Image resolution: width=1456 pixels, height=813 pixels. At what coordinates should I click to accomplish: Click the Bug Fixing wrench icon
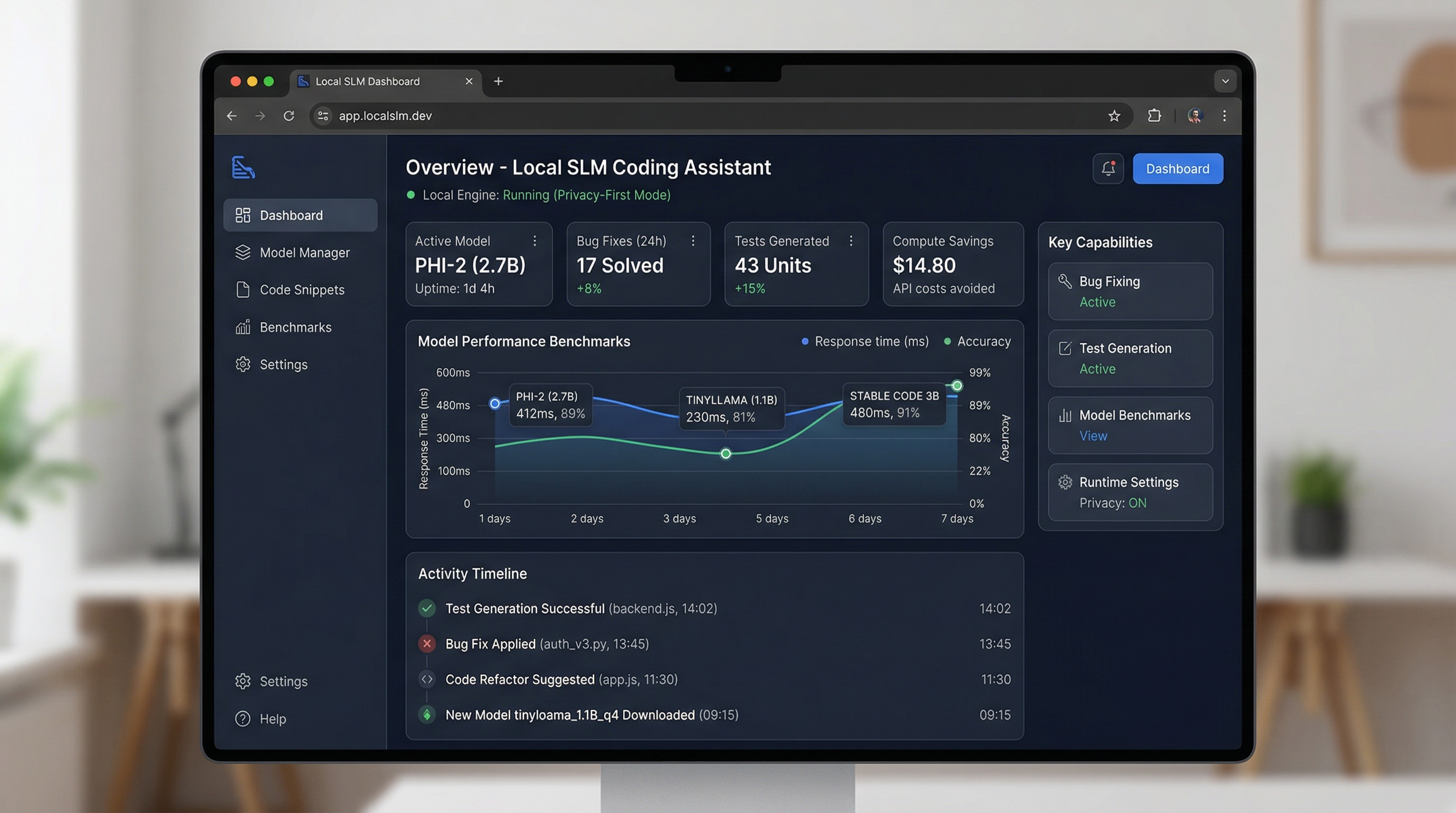[1066, 281]
